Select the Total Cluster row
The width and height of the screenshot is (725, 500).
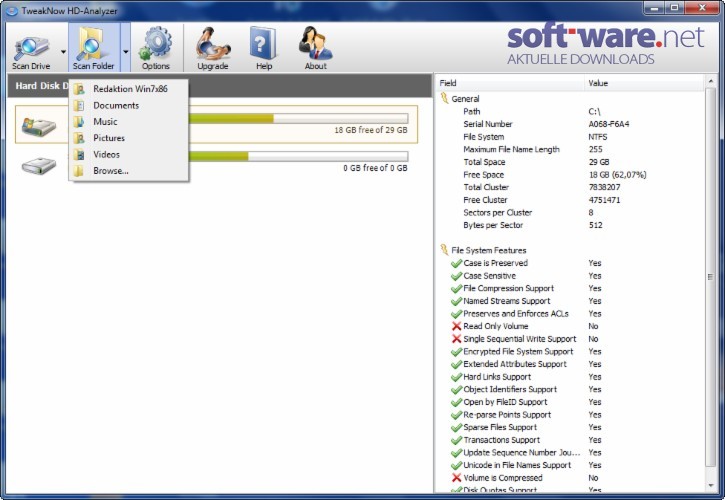pos(570,187)
